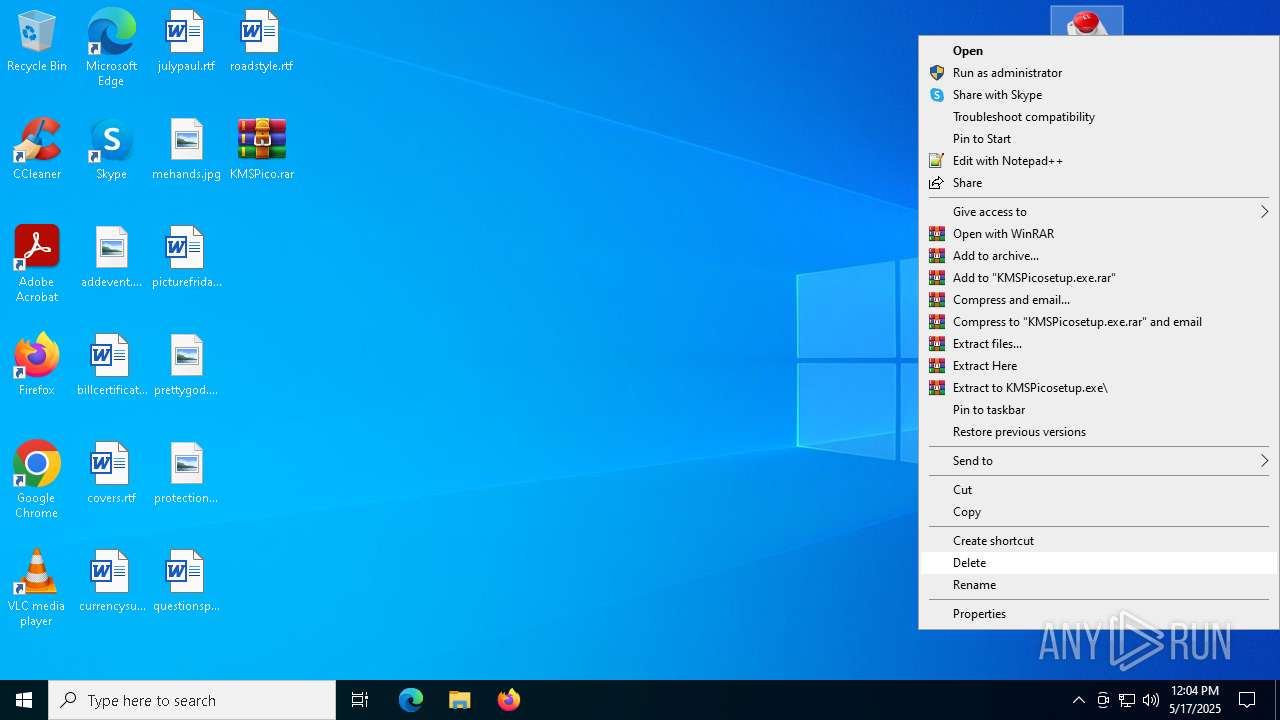Select the KMSPico.rar archive icon
The width and height of the screenshot is (1280, 720).
pyautogui.click(x=261, y=150)
